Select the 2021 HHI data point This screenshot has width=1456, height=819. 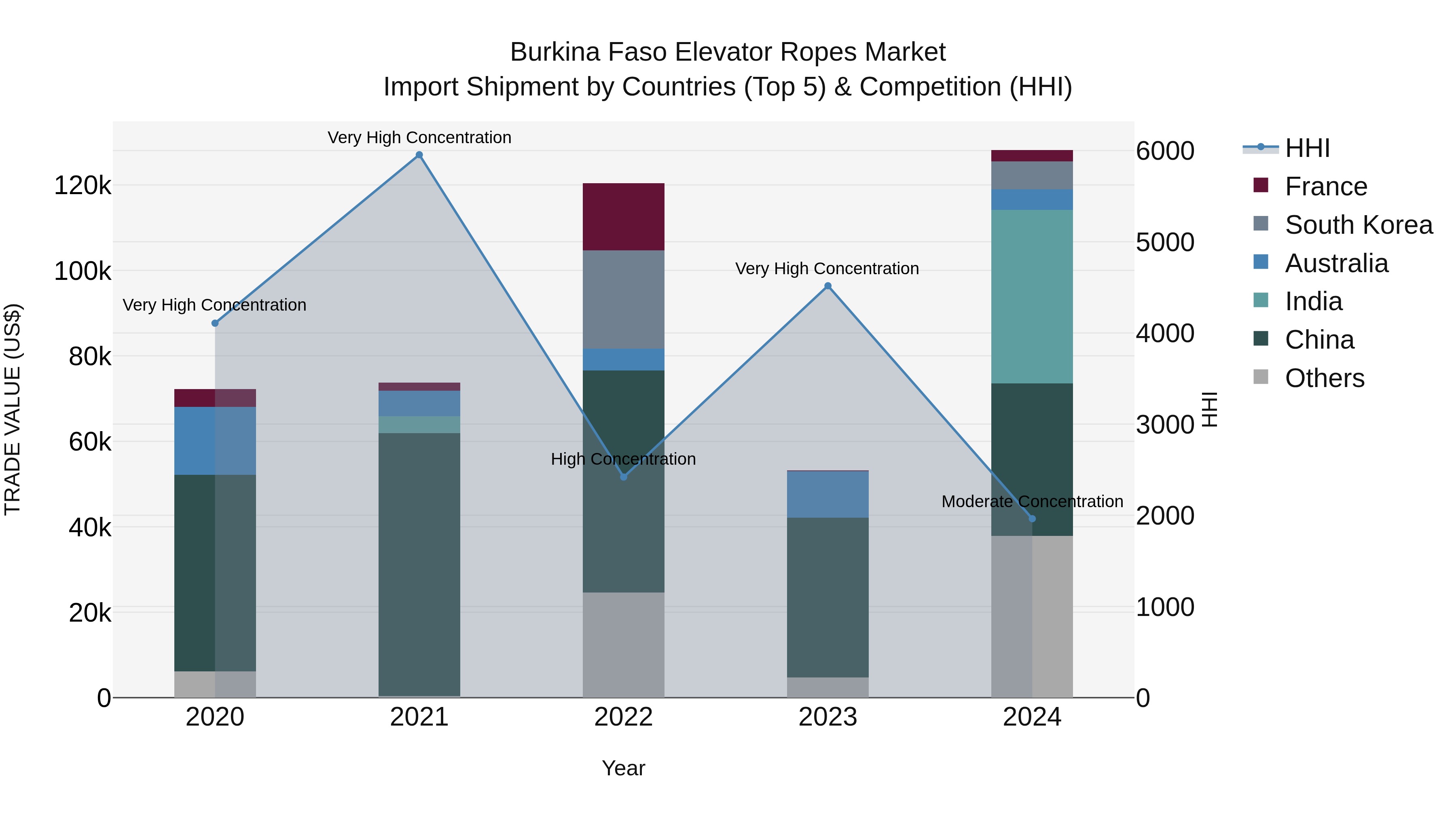(419, 155)
